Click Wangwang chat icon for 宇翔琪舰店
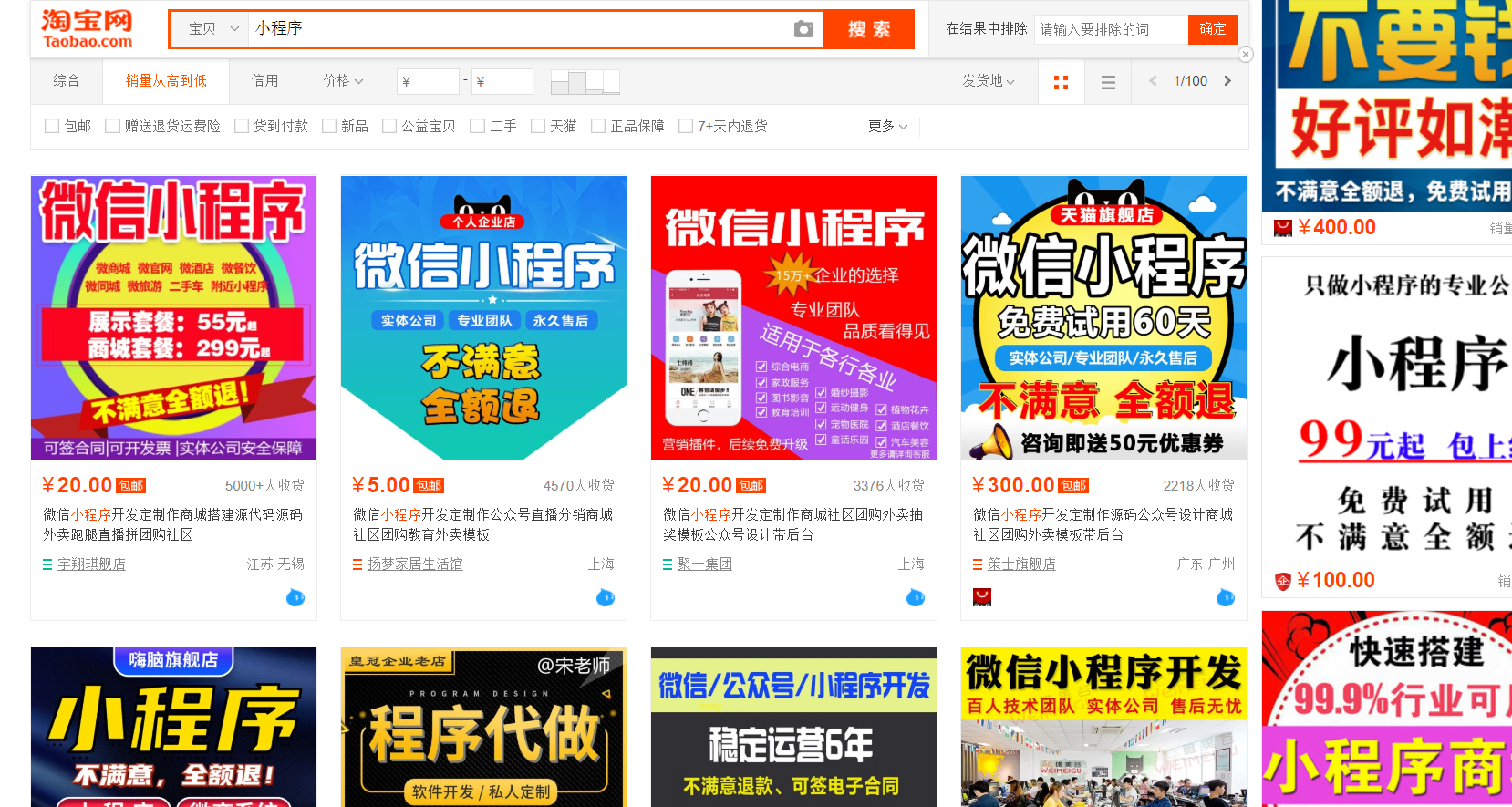Viewport: 1512px width, 807px height. [295, 597]
